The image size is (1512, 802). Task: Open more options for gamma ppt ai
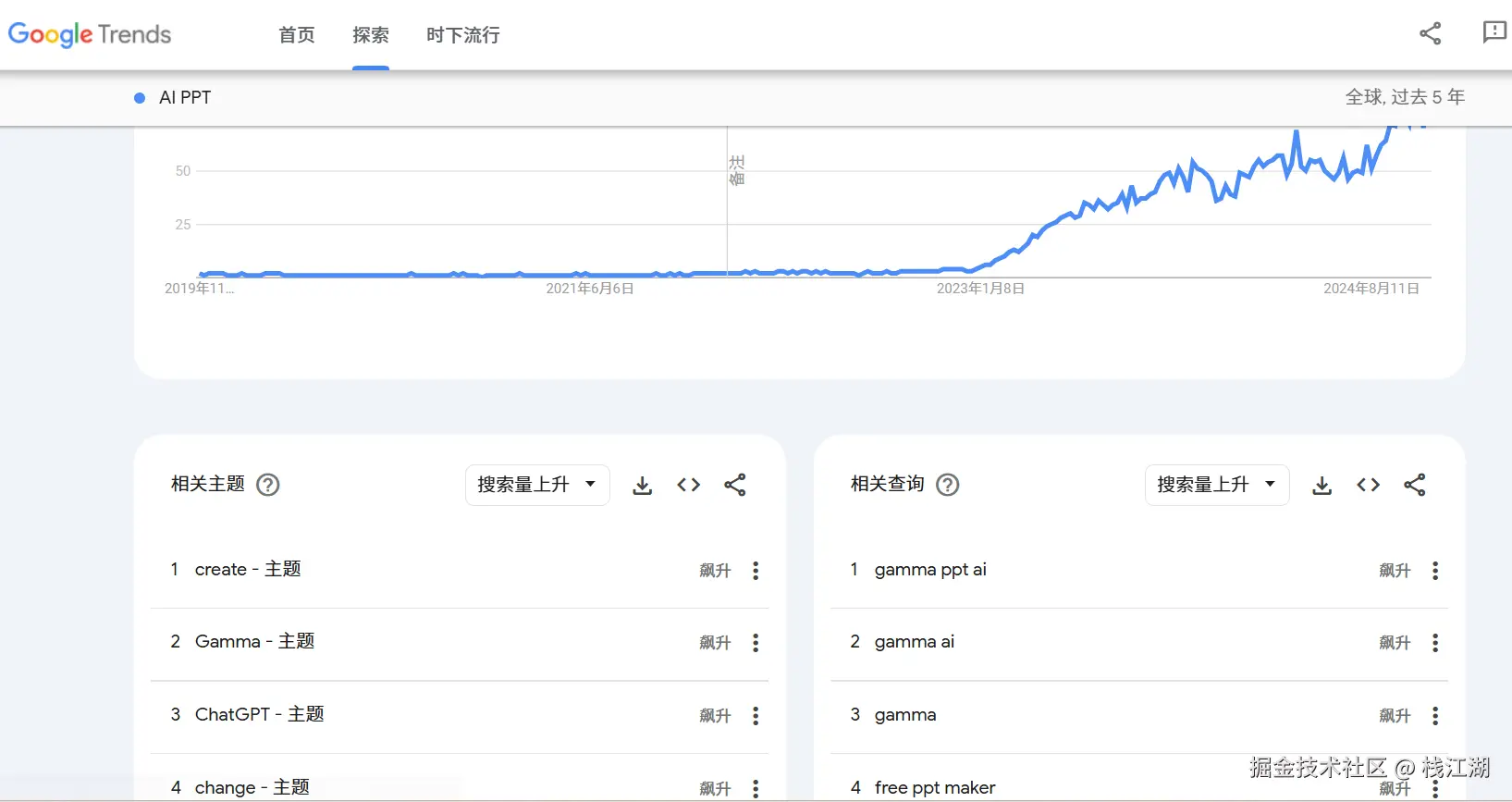coord(1435,571)
